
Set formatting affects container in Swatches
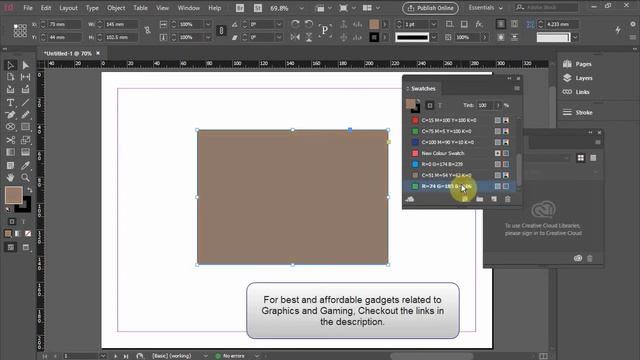tap(429, 105)
